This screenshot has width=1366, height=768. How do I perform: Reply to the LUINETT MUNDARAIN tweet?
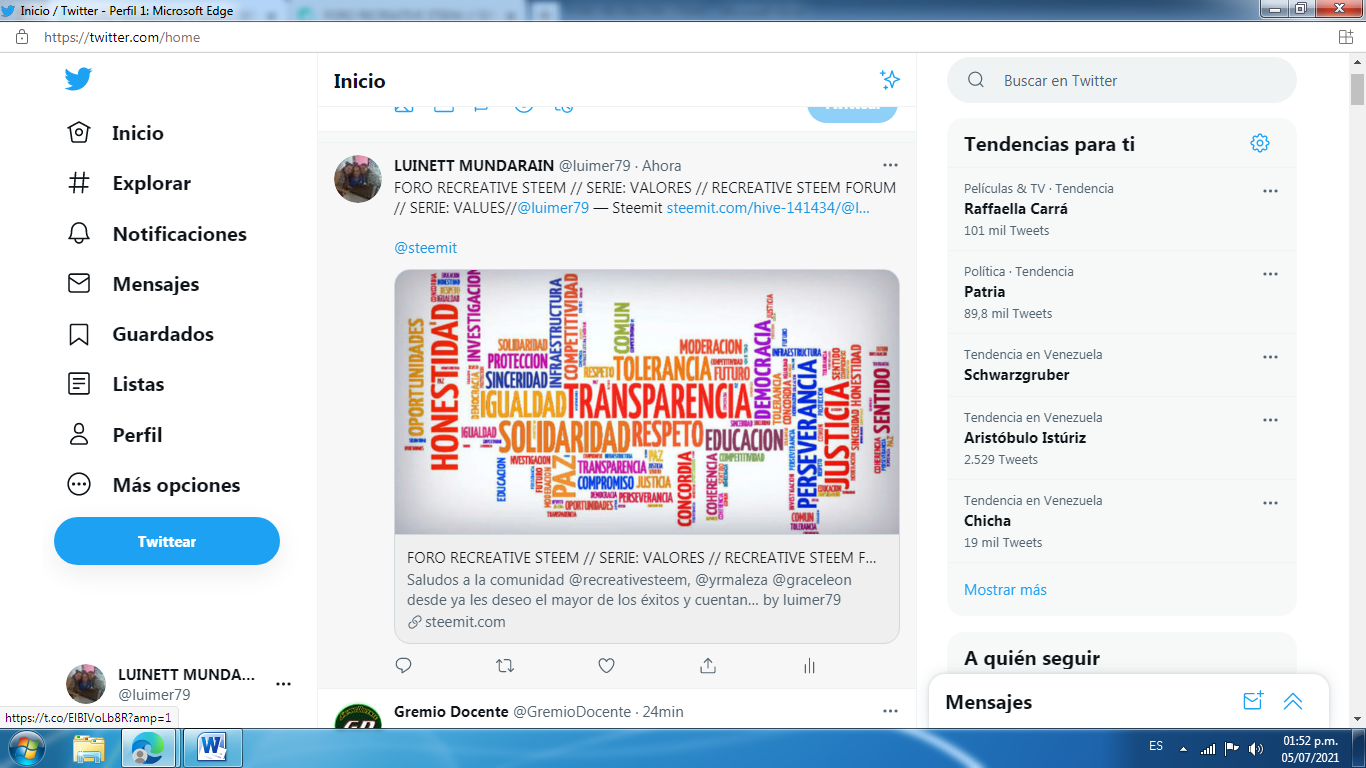coord(404,665)
